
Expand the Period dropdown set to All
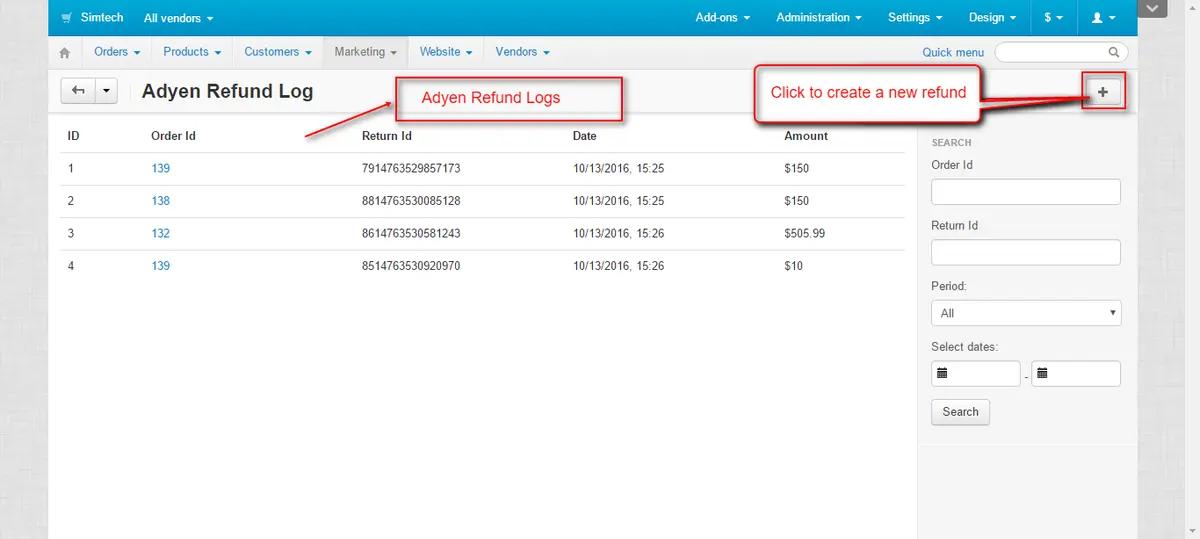coord(1025,313)
